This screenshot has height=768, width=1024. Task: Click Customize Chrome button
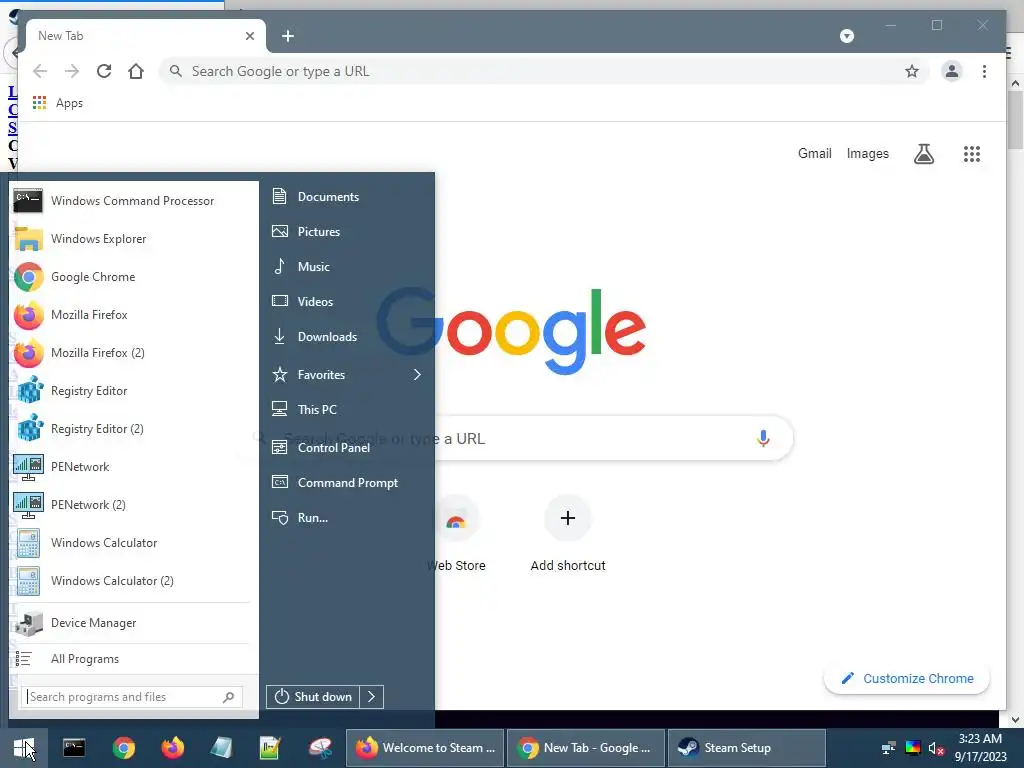tap(907, 679)
